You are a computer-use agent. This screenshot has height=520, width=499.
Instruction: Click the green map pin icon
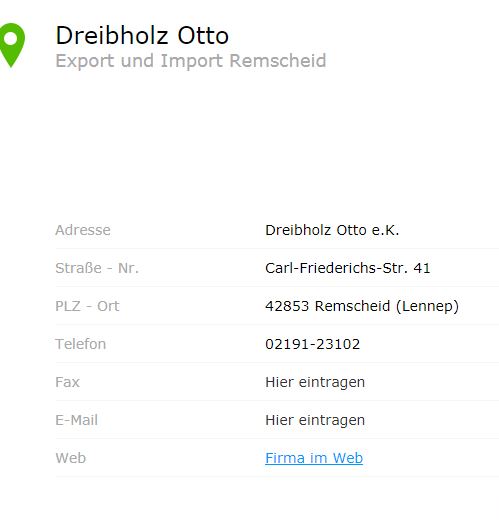(x=12, y=45)
